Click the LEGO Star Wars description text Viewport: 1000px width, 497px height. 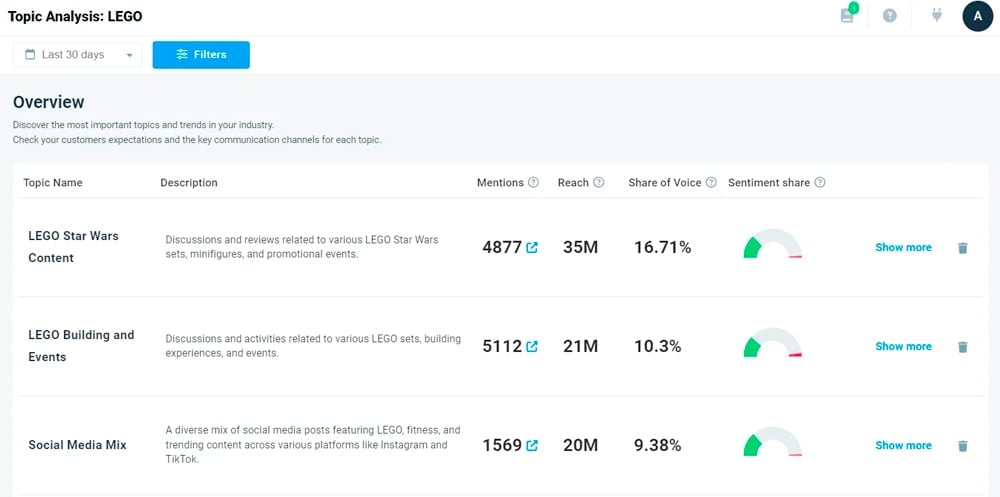tap(302, 247)
